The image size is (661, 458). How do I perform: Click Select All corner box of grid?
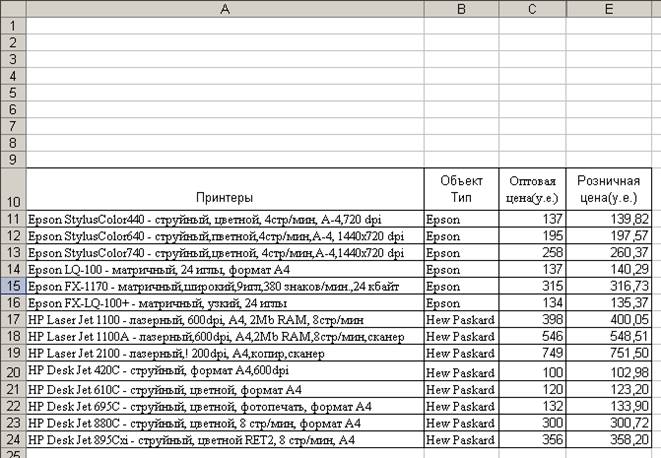pyautogui.click(x=12, y=8)
